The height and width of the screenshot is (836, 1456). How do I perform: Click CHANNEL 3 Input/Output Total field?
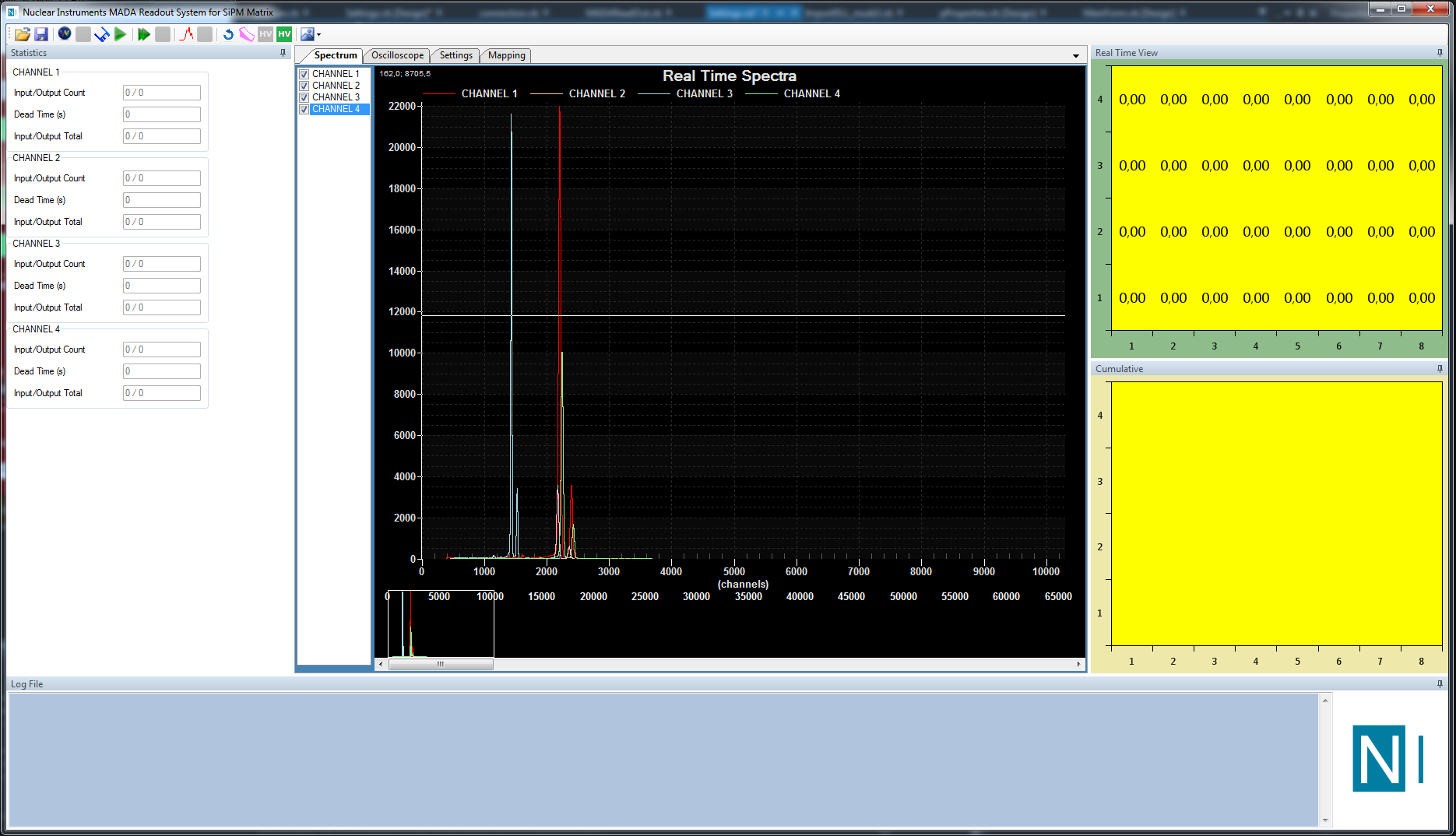pos(161,307)
